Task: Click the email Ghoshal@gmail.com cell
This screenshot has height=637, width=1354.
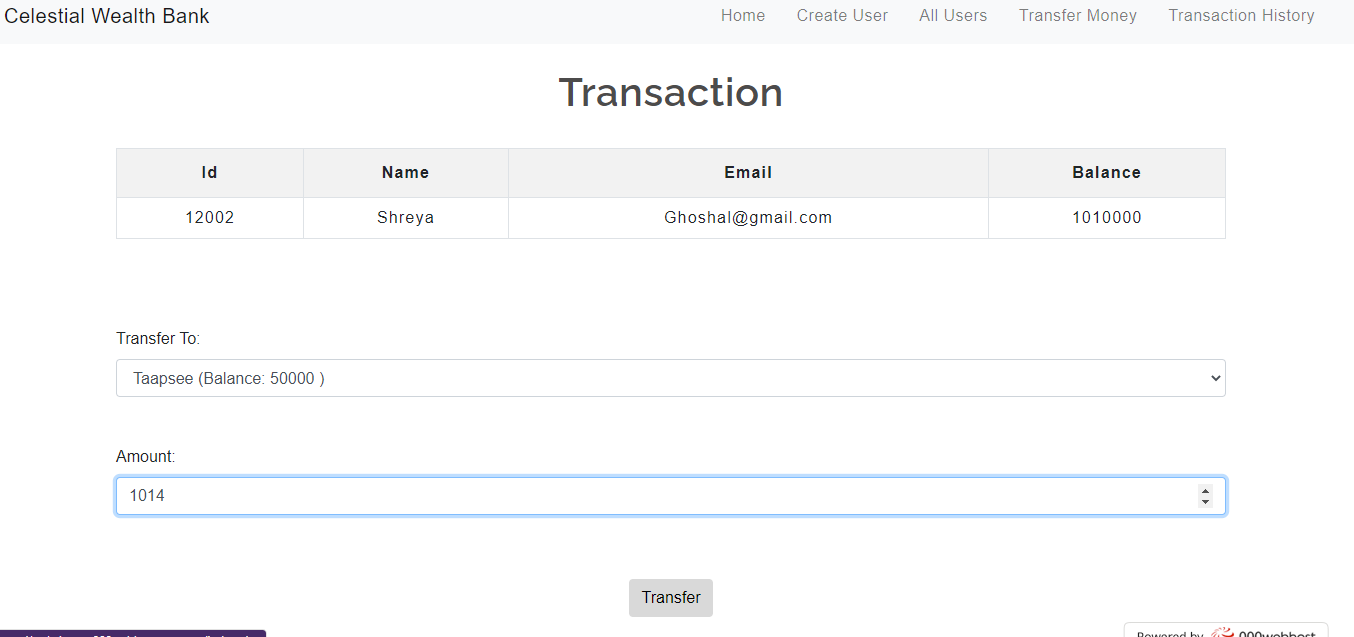Action: pos(747,217)
